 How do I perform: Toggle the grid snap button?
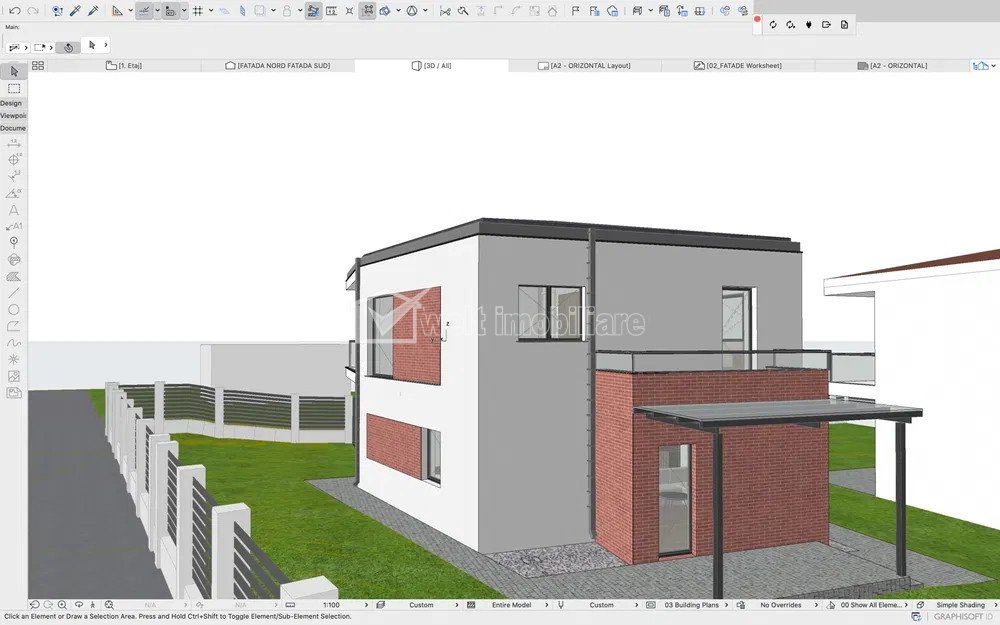coord(197,11)
